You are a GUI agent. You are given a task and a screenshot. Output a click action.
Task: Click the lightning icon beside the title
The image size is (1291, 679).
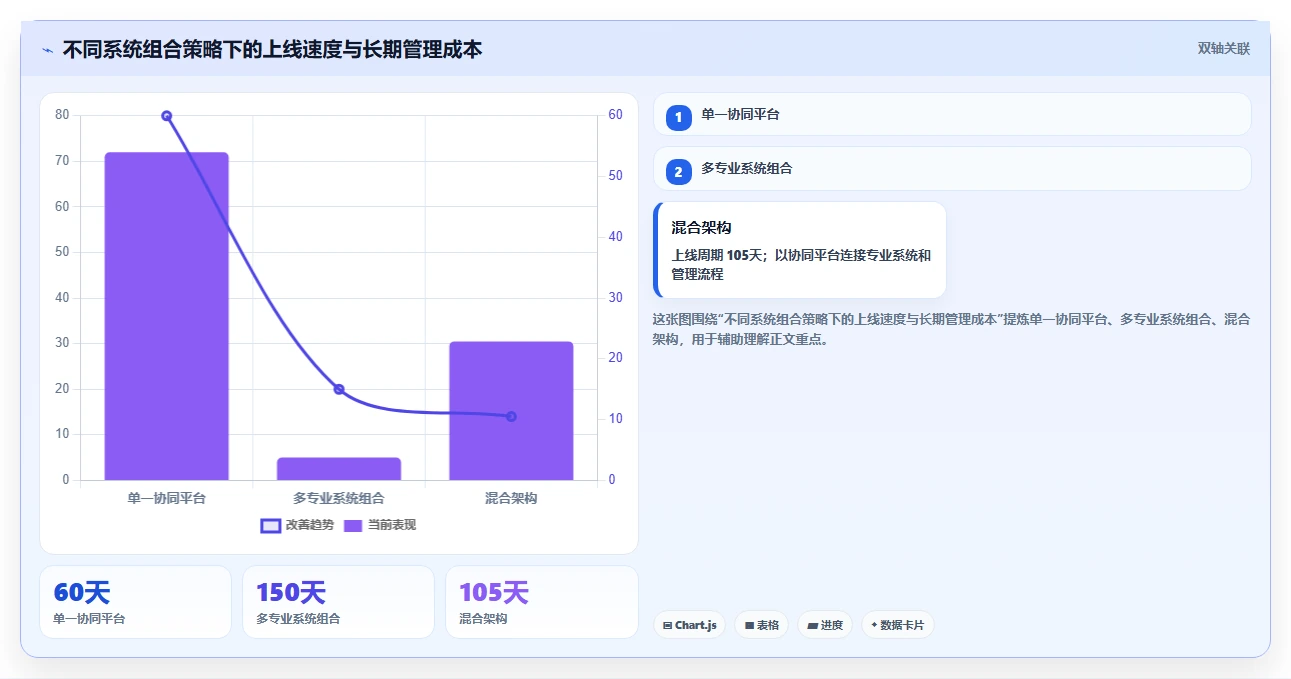pos(47,49)
